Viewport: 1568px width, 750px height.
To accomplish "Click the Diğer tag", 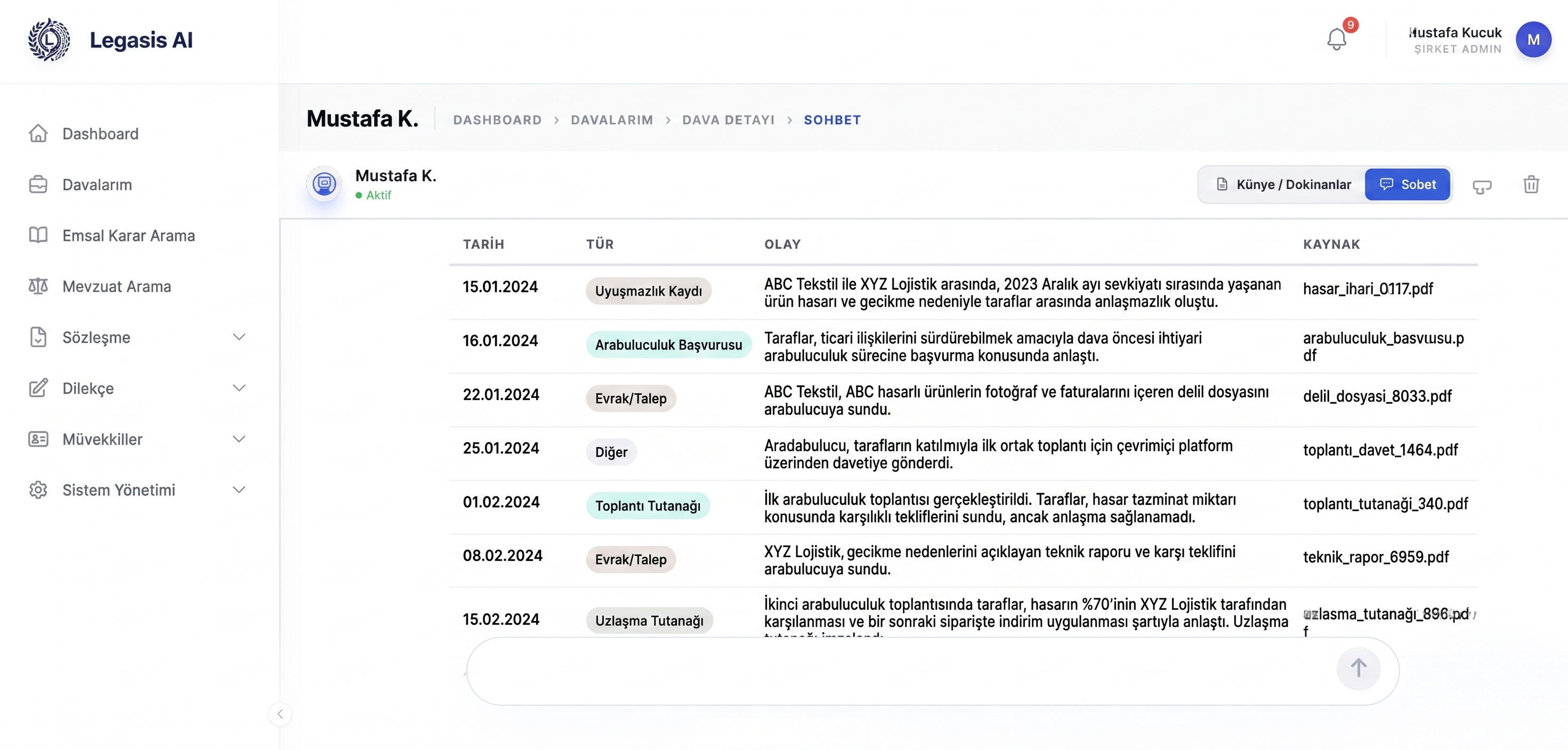I will pos(611,452).
